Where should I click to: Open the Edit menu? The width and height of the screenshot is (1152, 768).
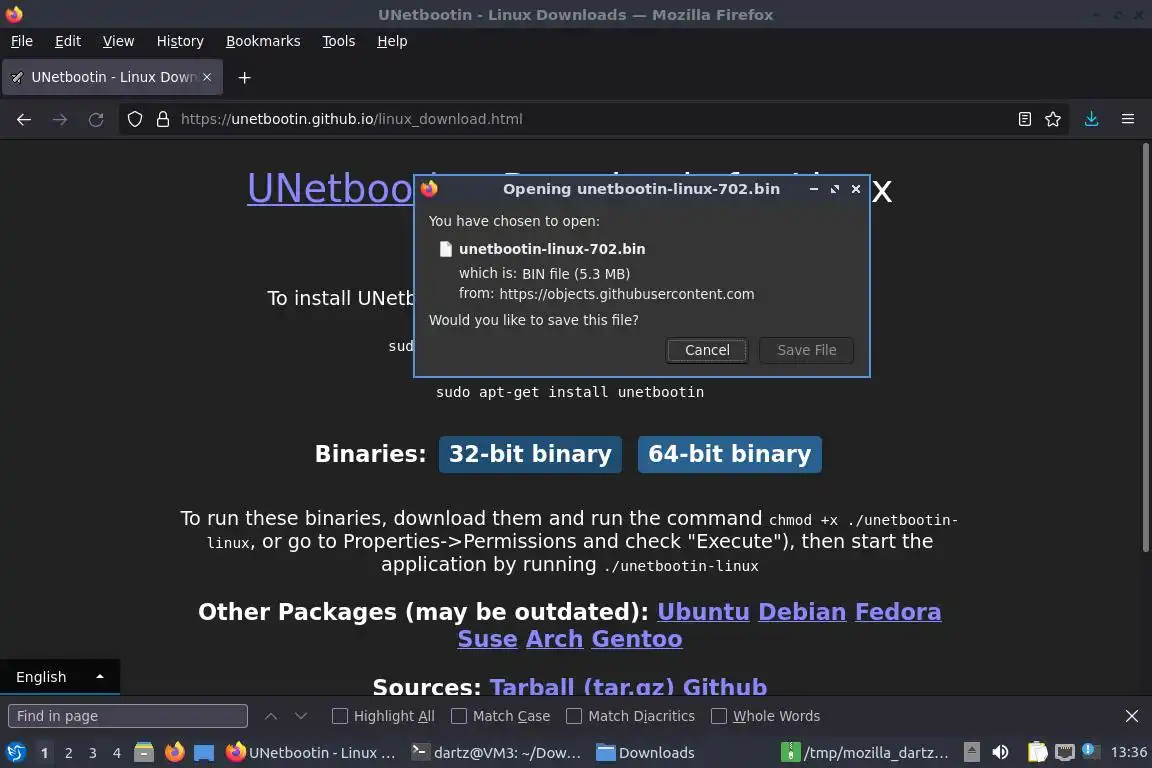tap(68, 41)
